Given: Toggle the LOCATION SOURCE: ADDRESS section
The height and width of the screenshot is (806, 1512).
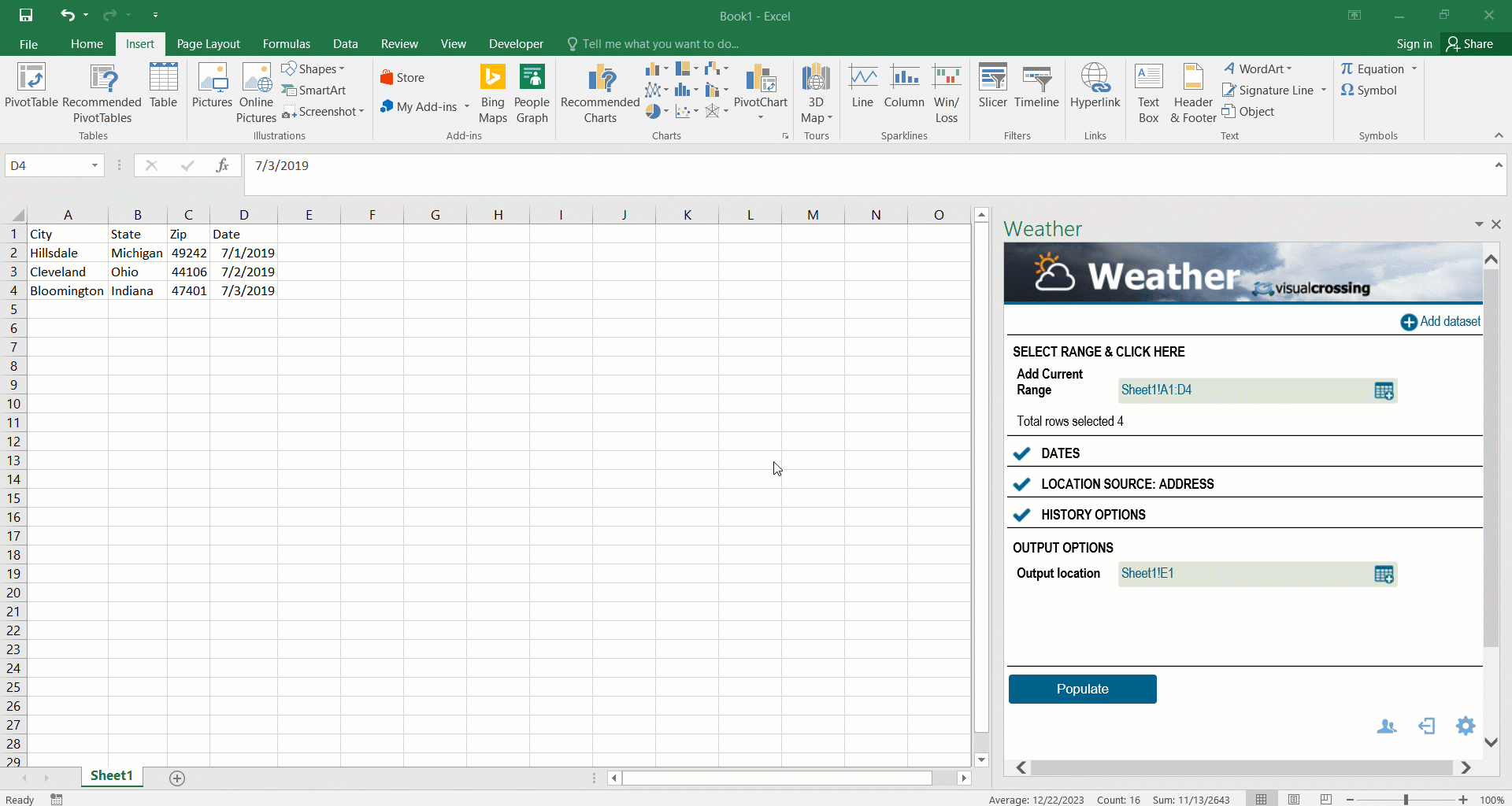Looking at the screenshot, I should click(1022, 484).
